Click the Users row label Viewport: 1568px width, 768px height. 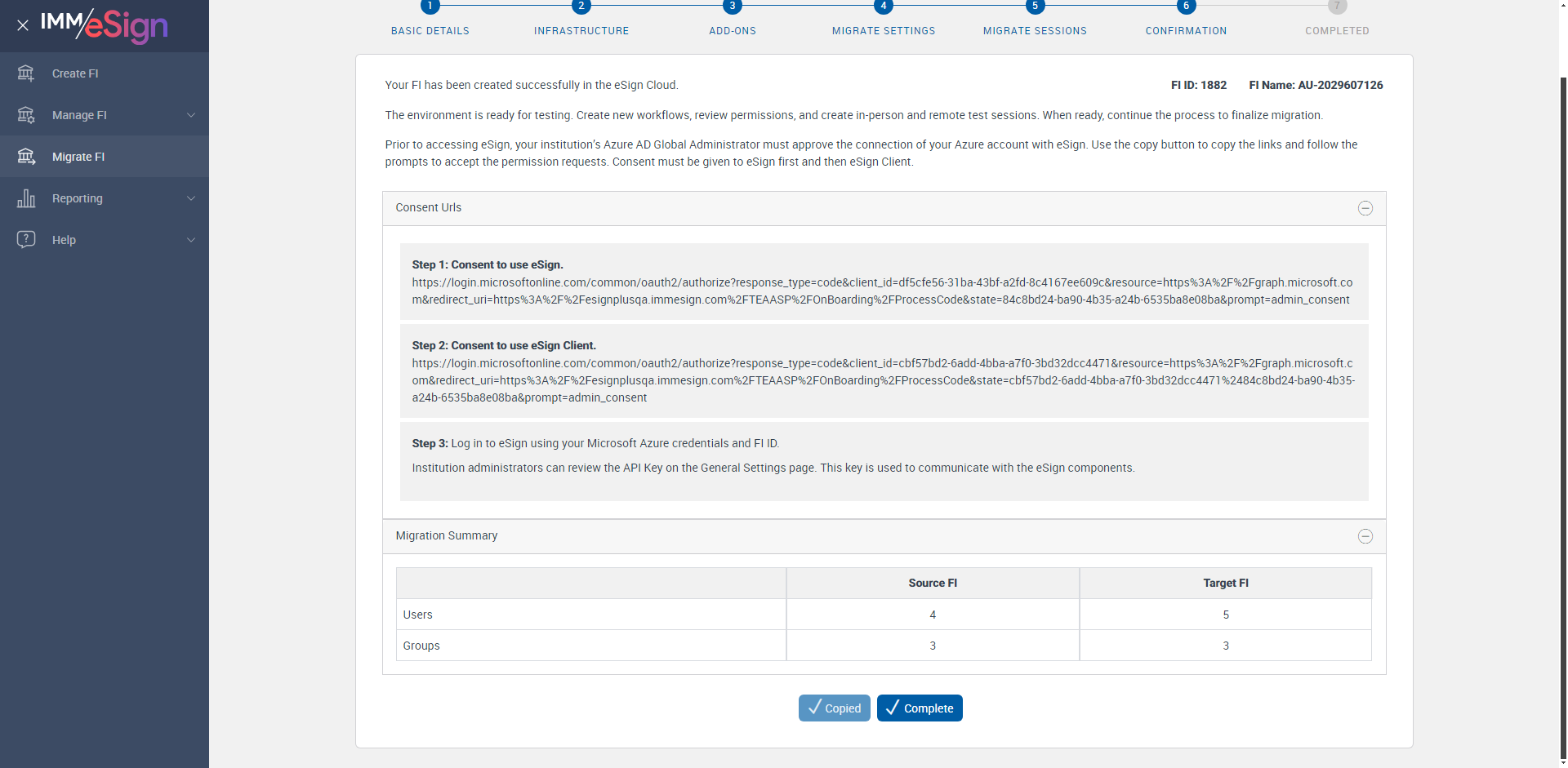pyautogui.click(x=417, y=615)
